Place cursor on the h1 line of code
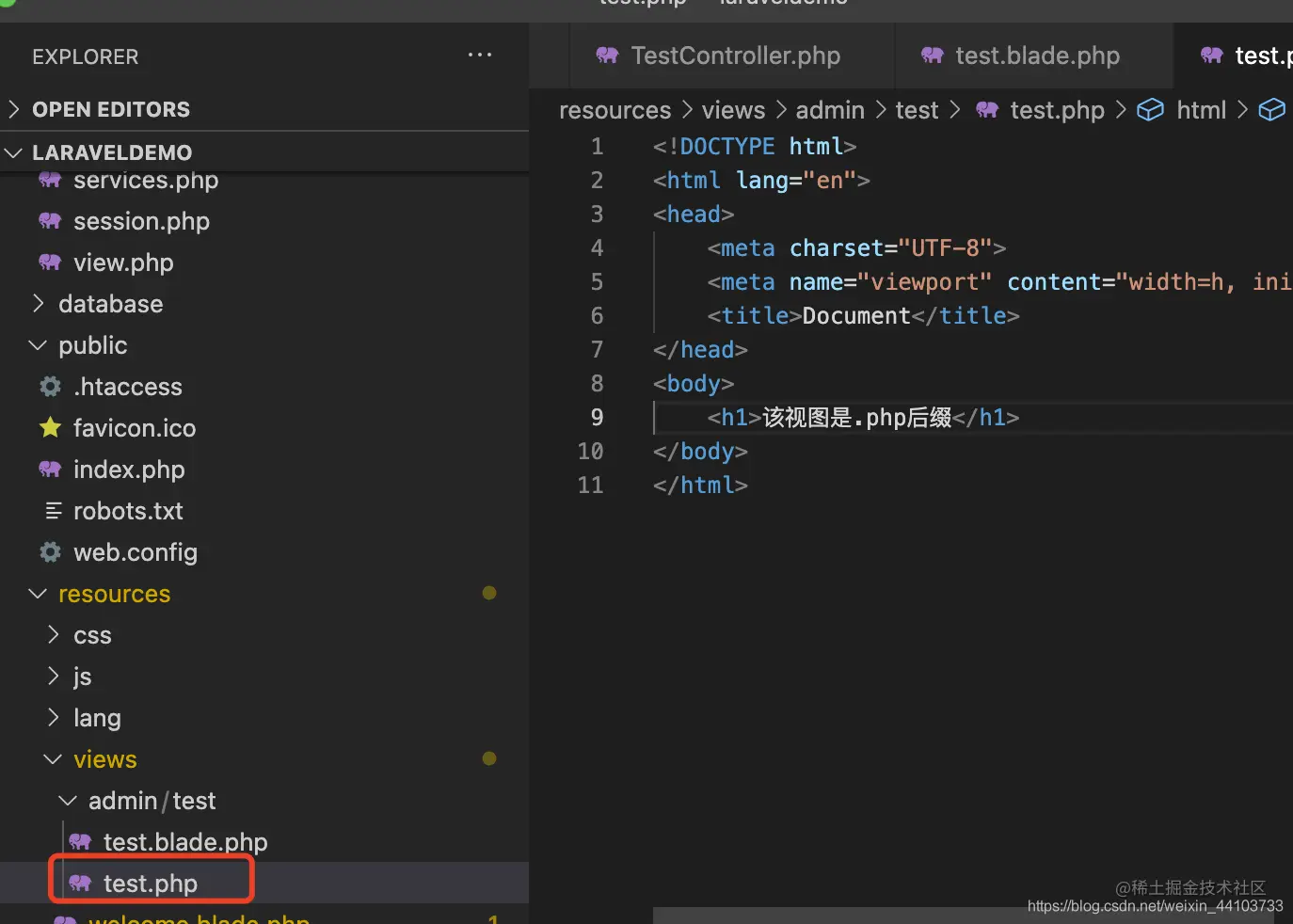Screen dimensions: 1293x924 point(863,417)
